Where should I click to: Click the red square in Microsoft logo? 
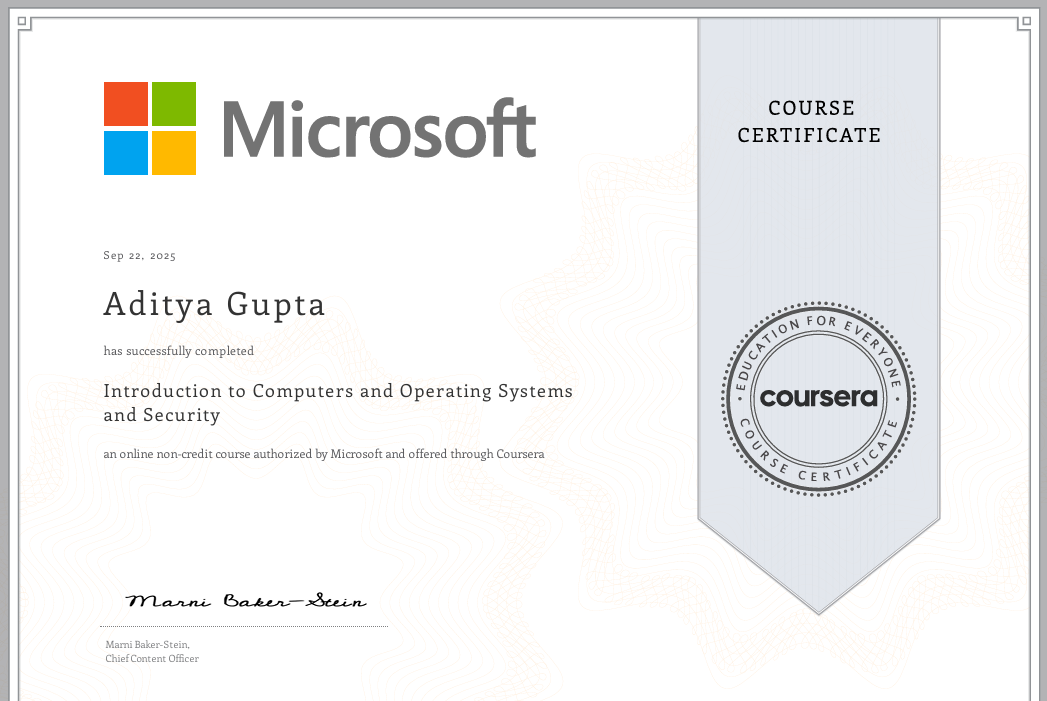click(126, 104)
